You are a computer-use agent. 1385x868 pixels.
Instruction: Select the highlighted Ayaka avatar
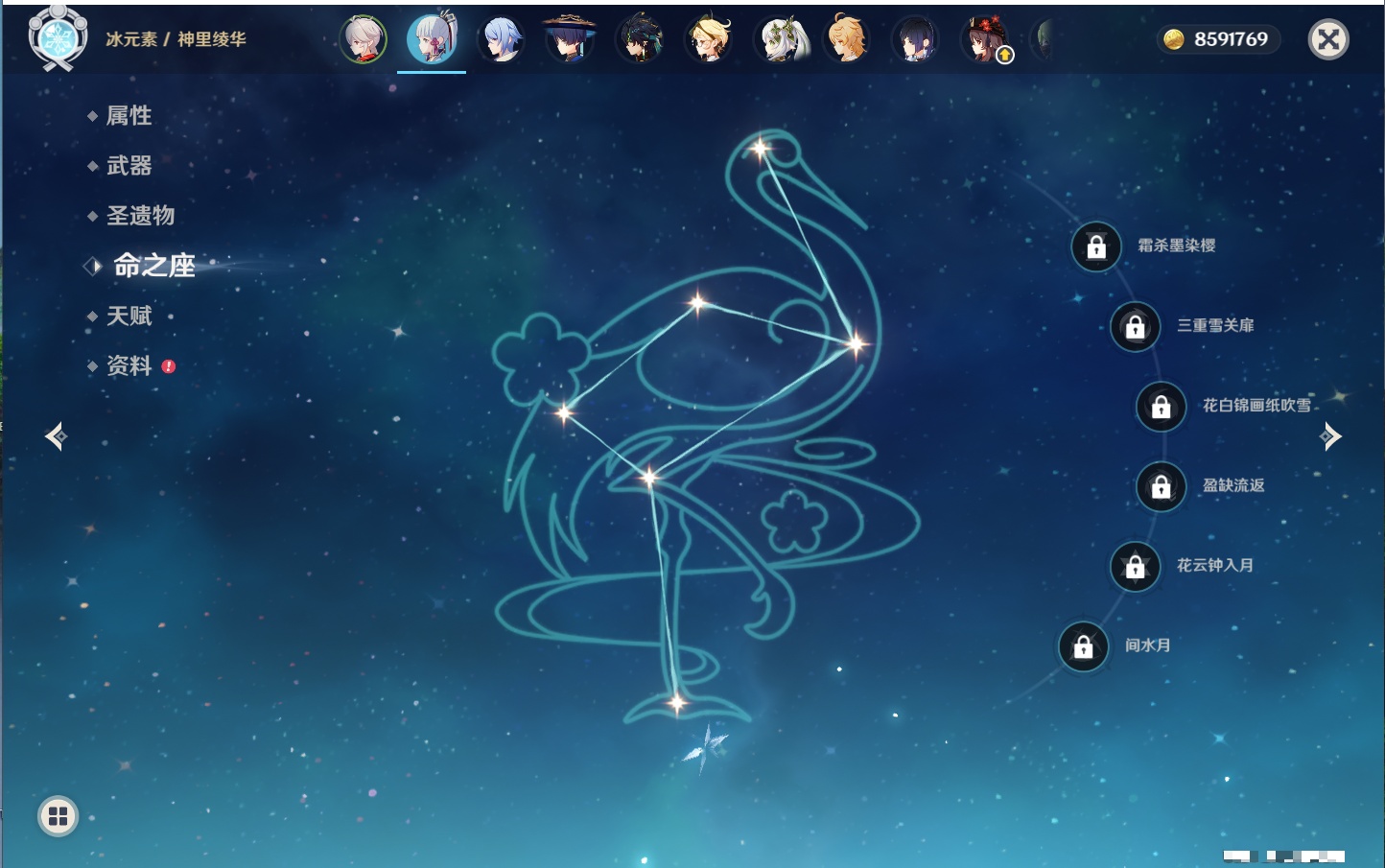click(432, 38)
